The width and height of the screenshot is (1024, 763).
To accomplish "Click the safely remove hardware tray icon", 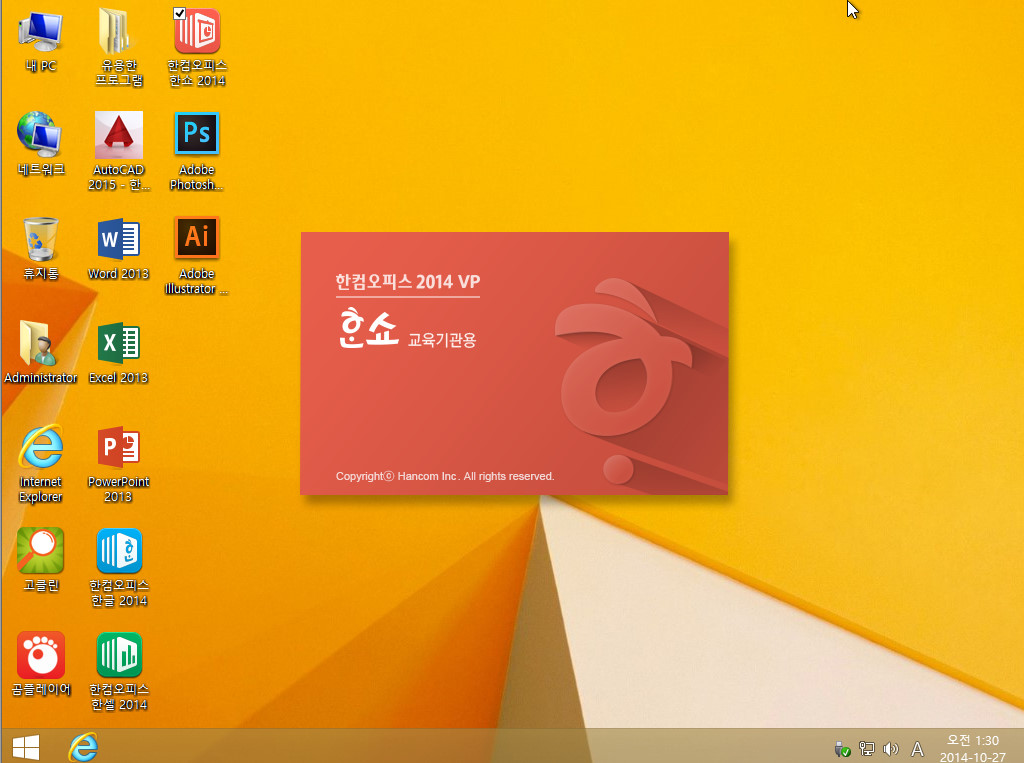I will pyautogui.click(x=842, y=749).
